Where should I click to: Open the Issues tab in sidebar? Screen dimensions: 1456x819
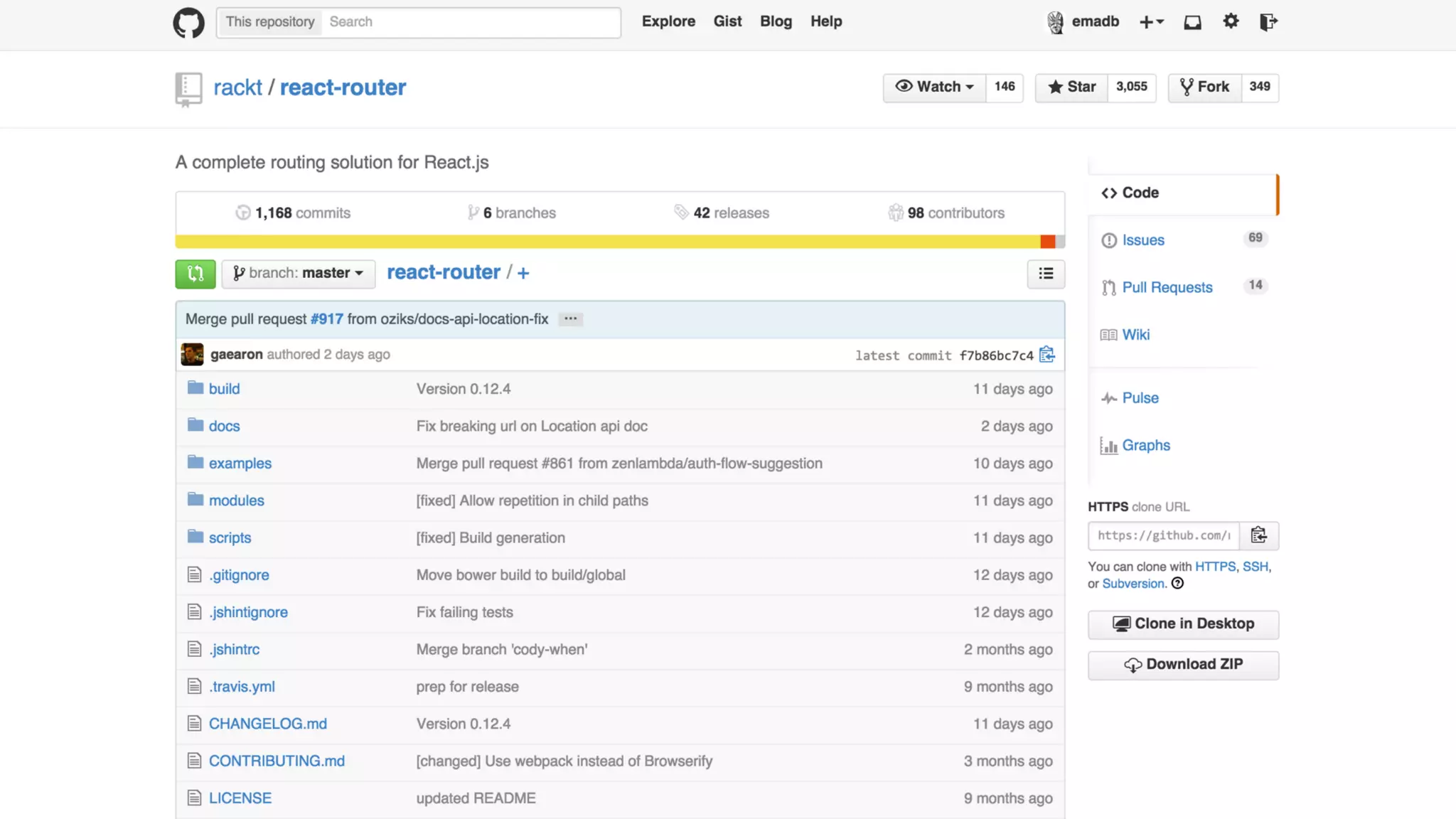[x=1143, y=240]
